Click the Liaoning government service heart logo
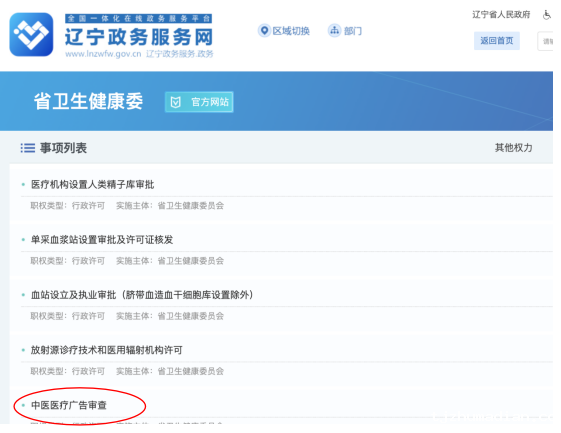 (31, 34)
